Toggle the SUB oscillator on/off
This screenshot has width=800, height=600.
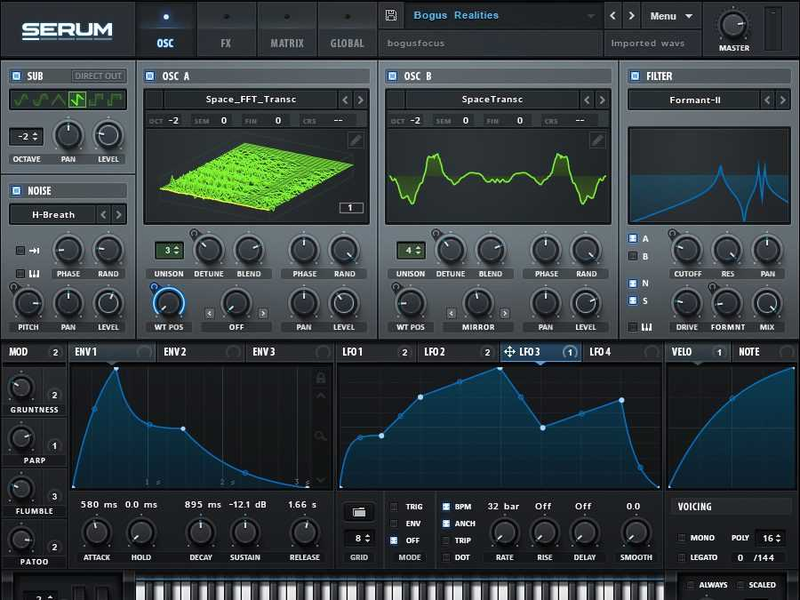click(16, 76)
